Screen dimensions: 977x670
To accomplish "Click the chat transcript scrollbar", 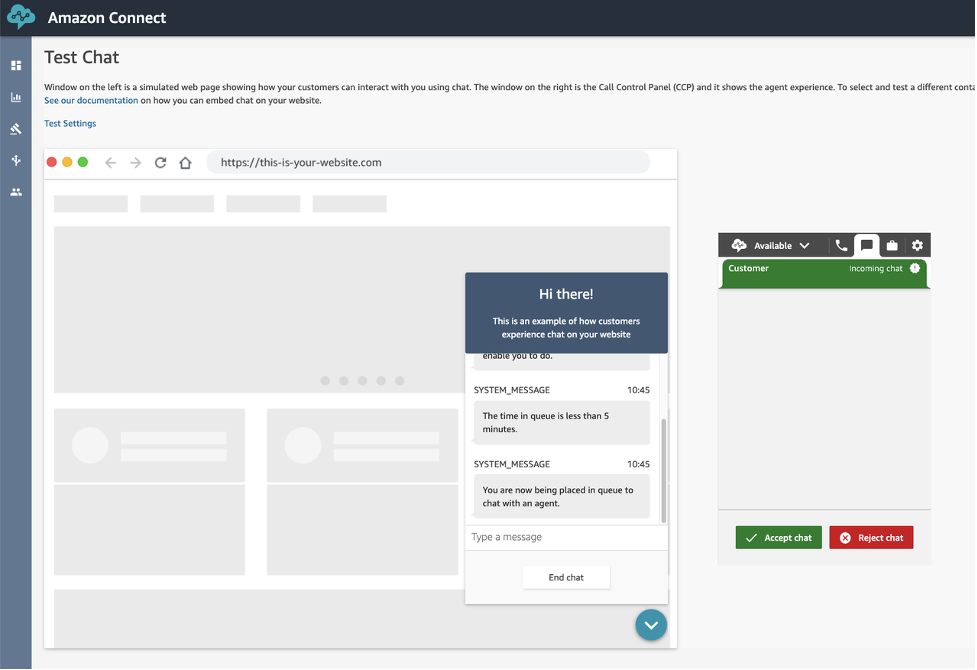I will tap(664, 471).
